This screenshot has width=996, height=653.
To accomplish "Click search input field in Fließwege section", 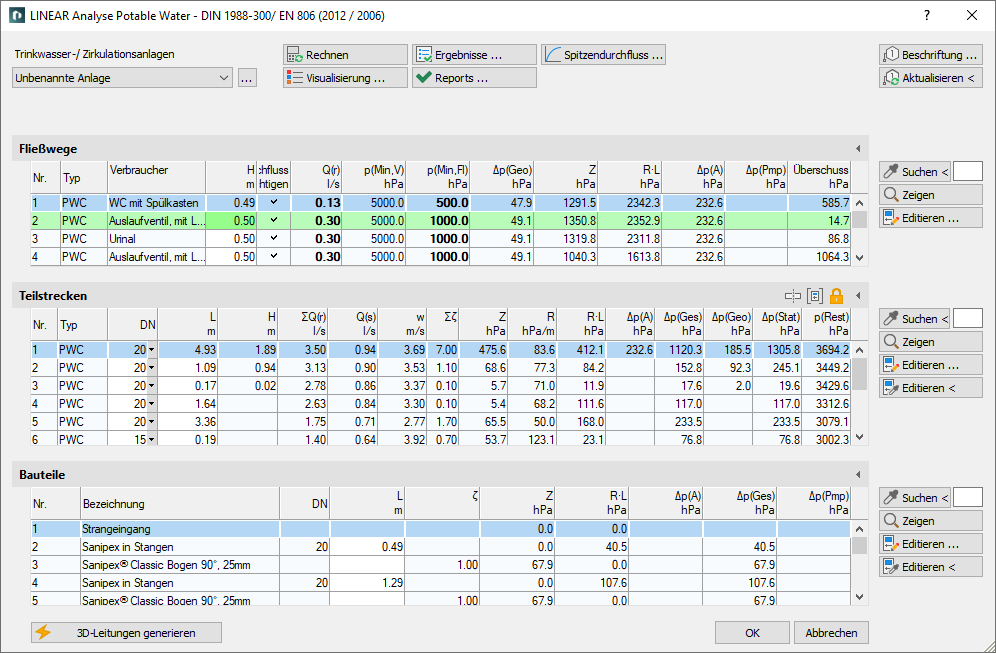I will (967, 172).
